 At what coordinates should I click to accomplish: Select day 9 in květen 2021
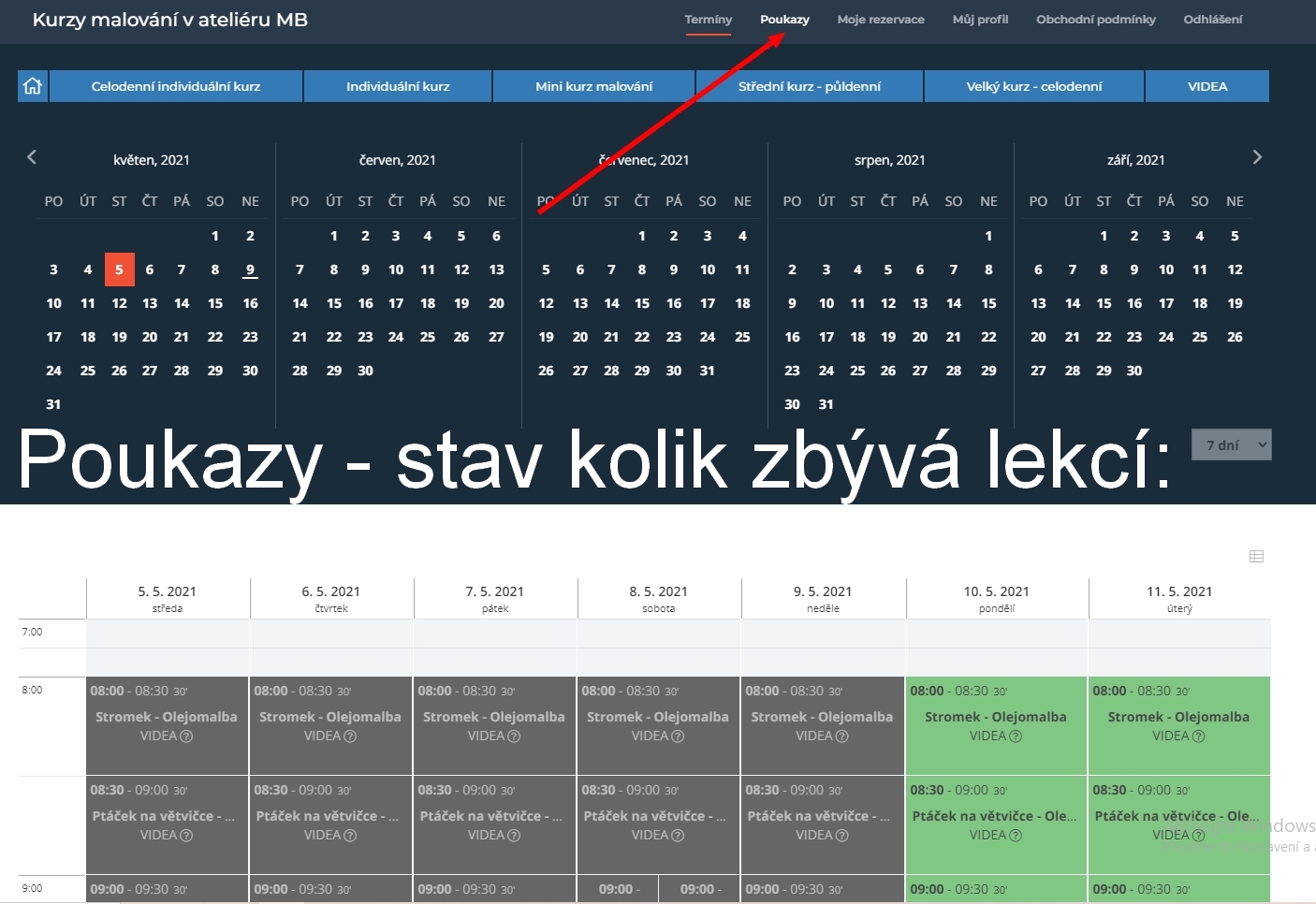pos(250,270)
